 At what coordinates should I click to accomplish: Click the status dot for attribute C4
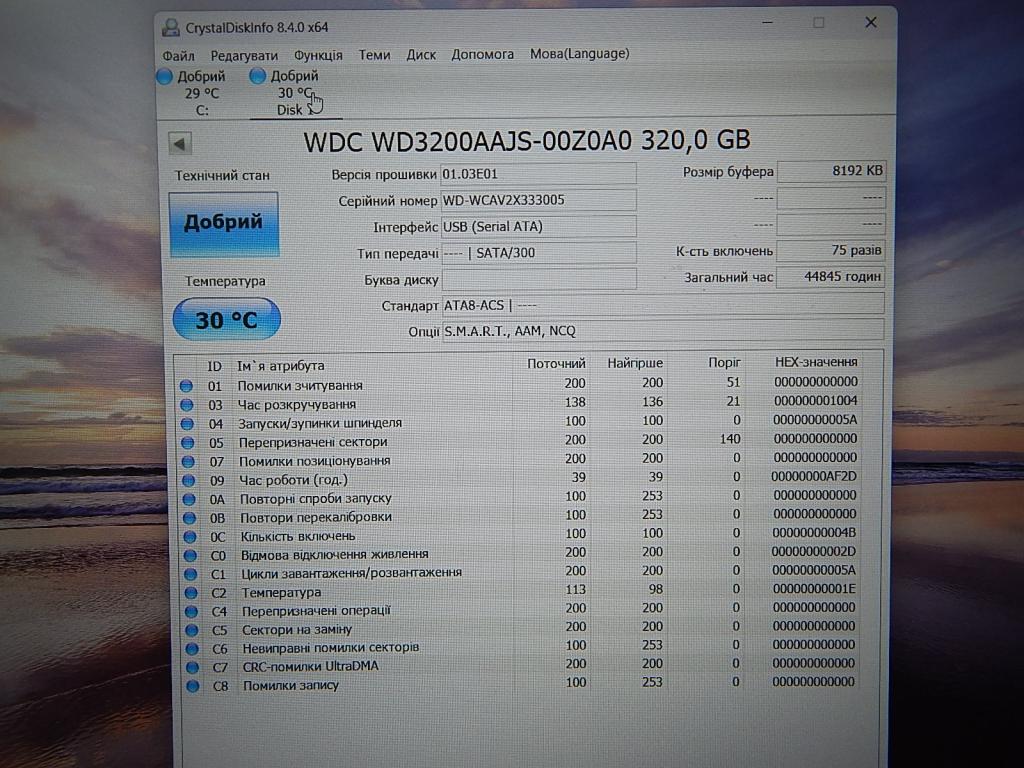point(191,612)
